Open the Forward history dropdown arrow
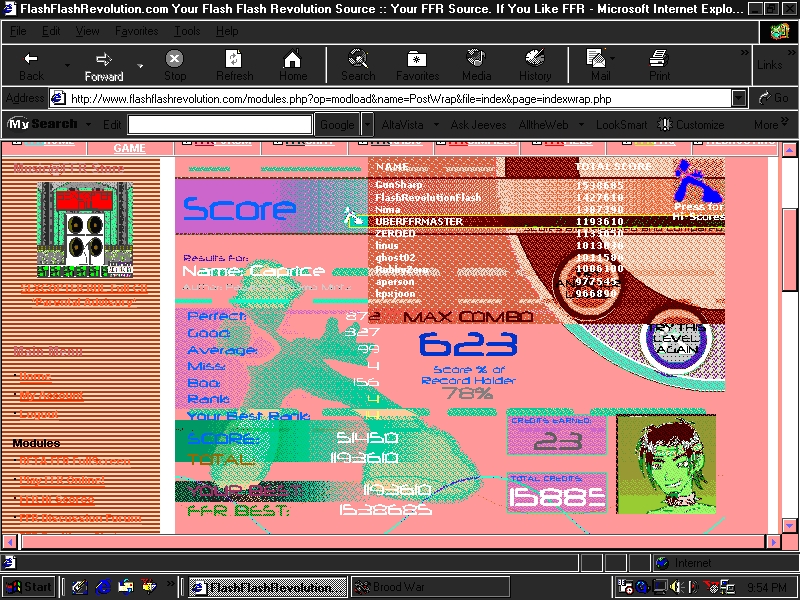The width and height of the screenshot is (800, 600). click(140, 66)
